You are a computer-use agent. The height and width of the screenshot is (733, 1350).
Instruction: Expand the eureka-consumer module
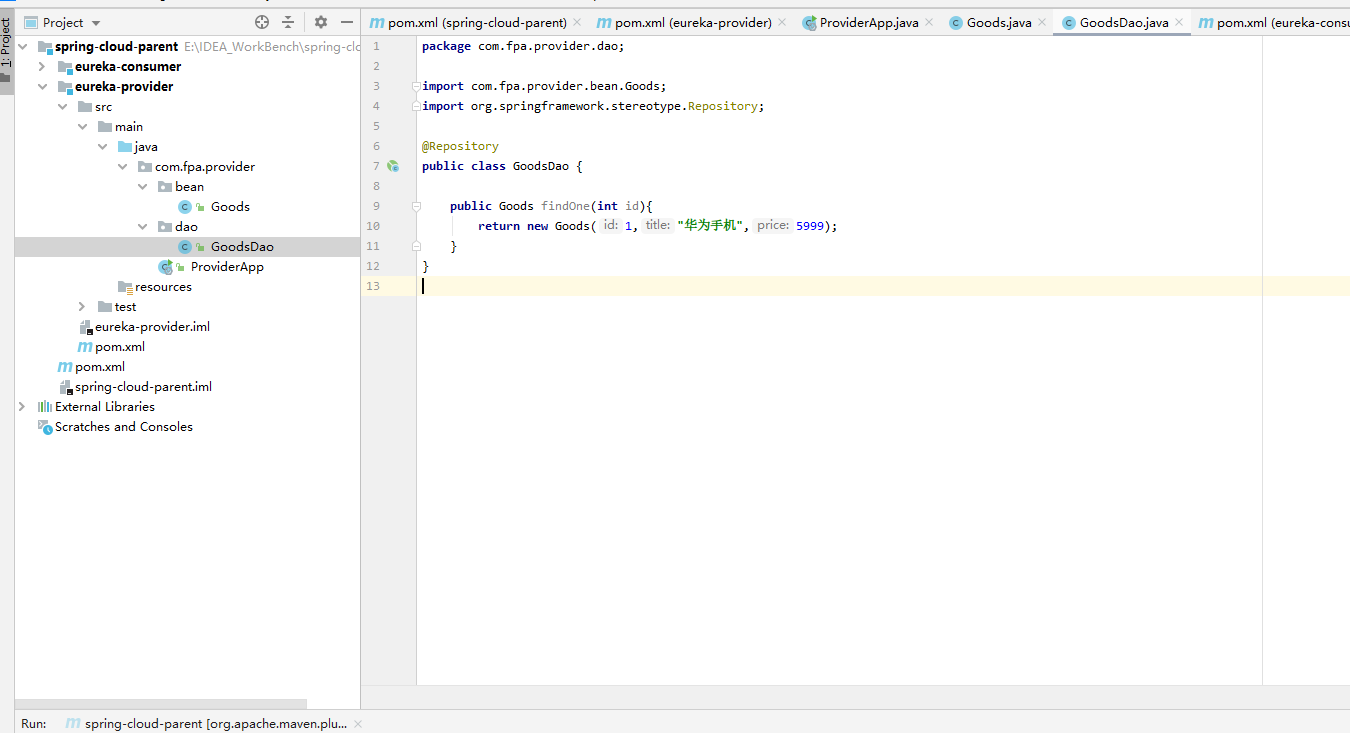(42, 67)
